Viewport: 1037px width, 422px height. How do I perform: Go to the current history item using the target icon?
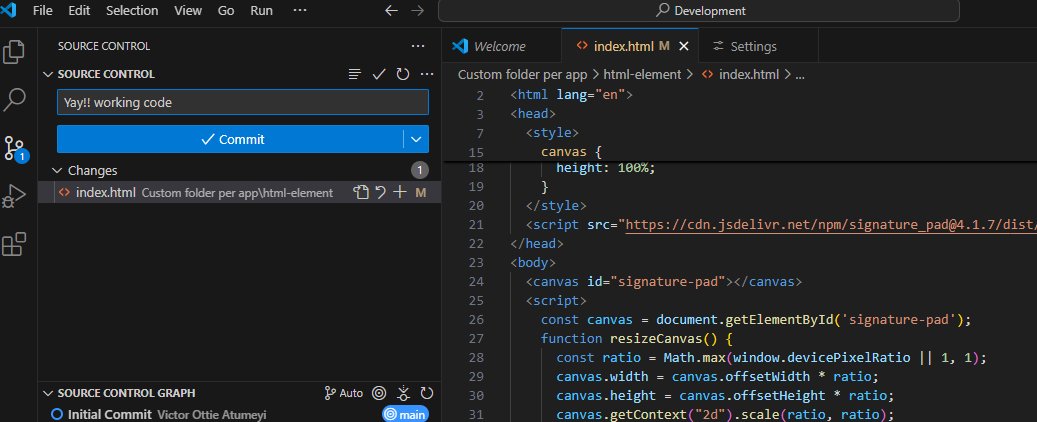click(x=379, y=393)
